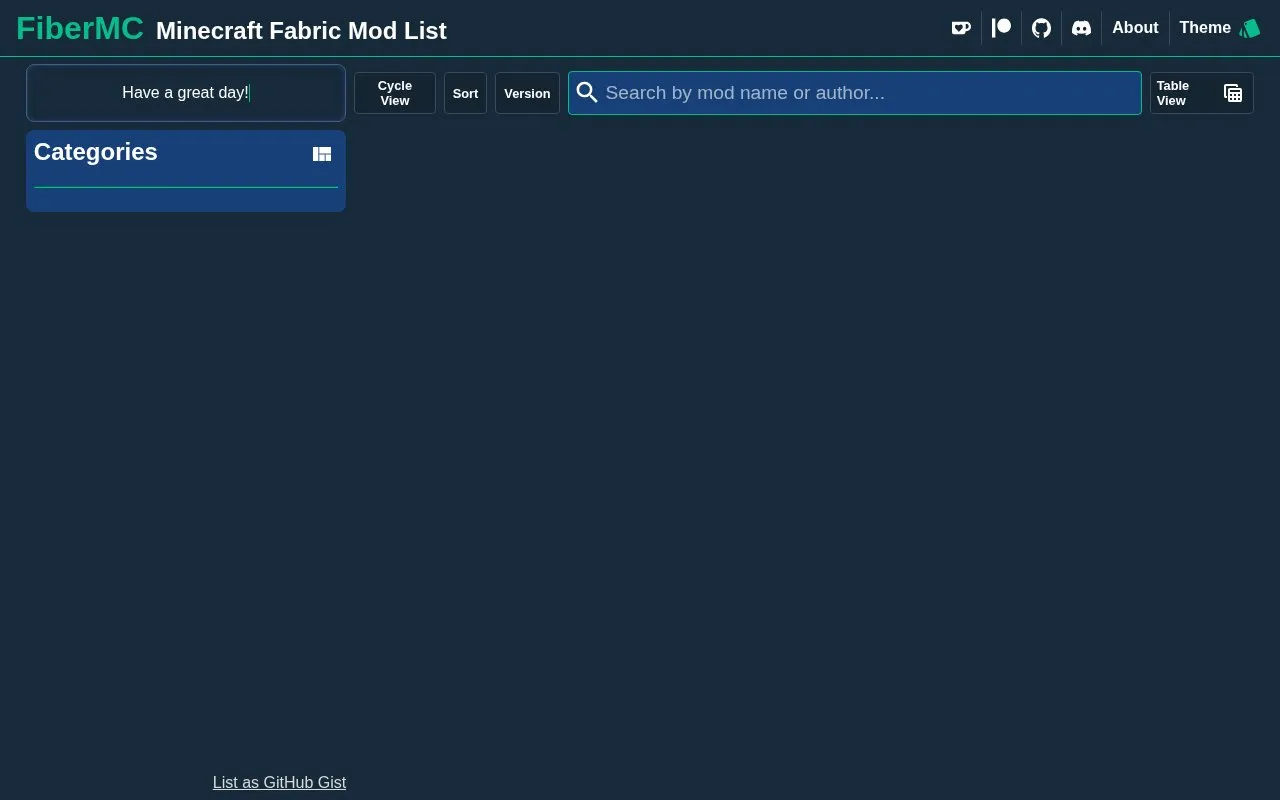Click the Minecraft Fabric Mod List heading
Screen dimensions: 1280x800
tap(301, 31)
